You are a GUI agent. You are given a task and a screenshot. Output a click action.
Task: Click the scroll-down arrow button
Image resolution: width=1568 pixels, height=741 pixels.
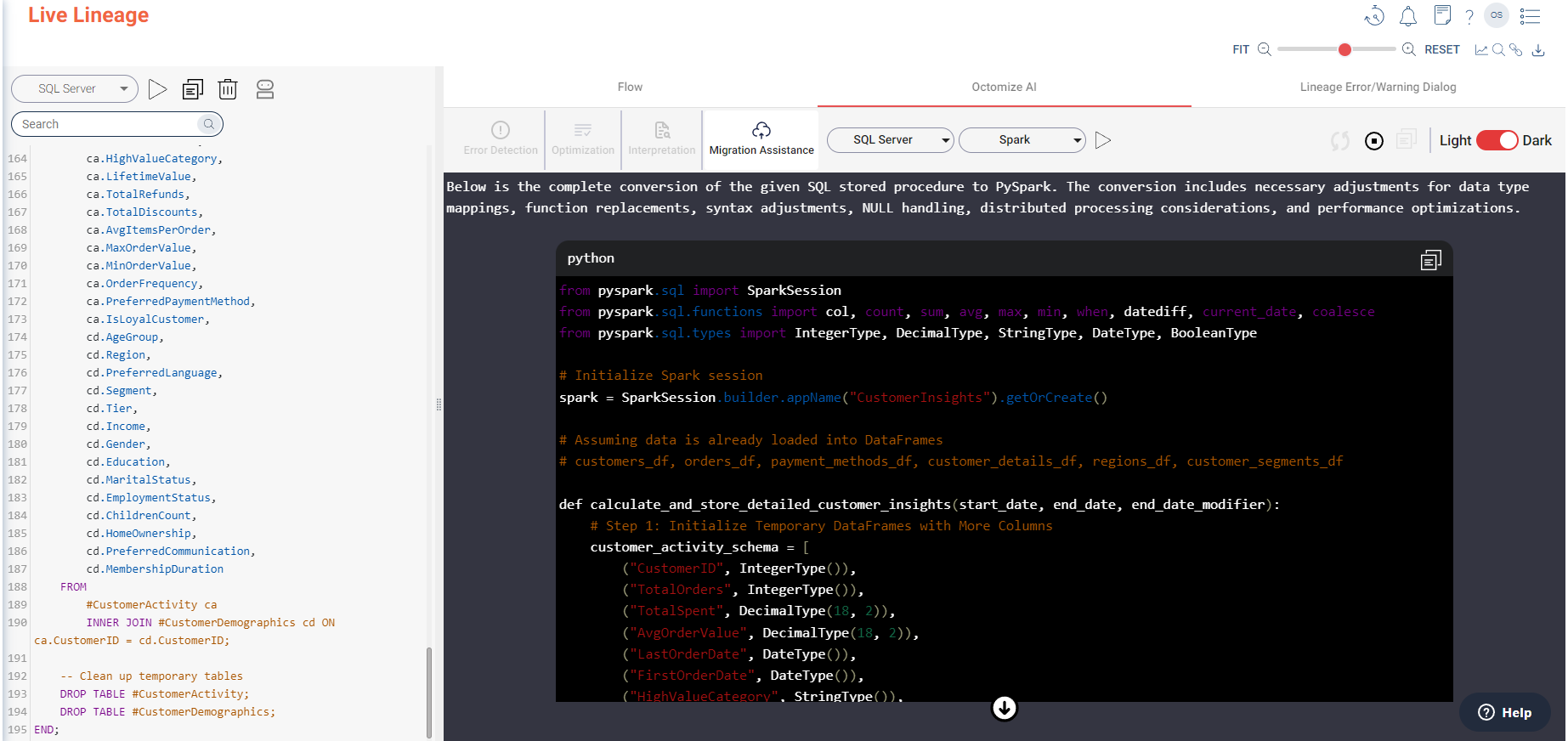point(1005,708)
